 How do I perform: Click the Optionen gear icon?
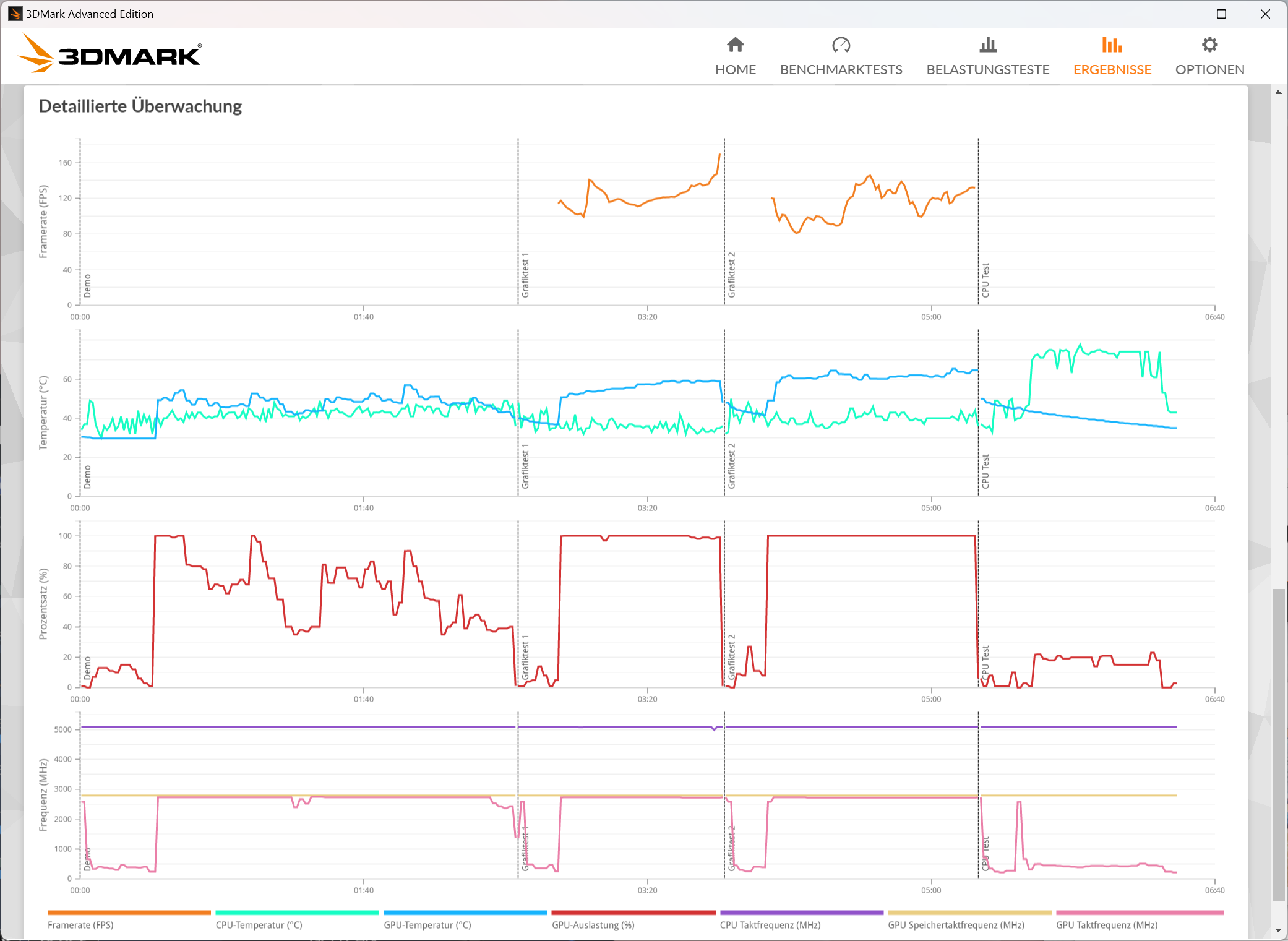click(1209, 45)
